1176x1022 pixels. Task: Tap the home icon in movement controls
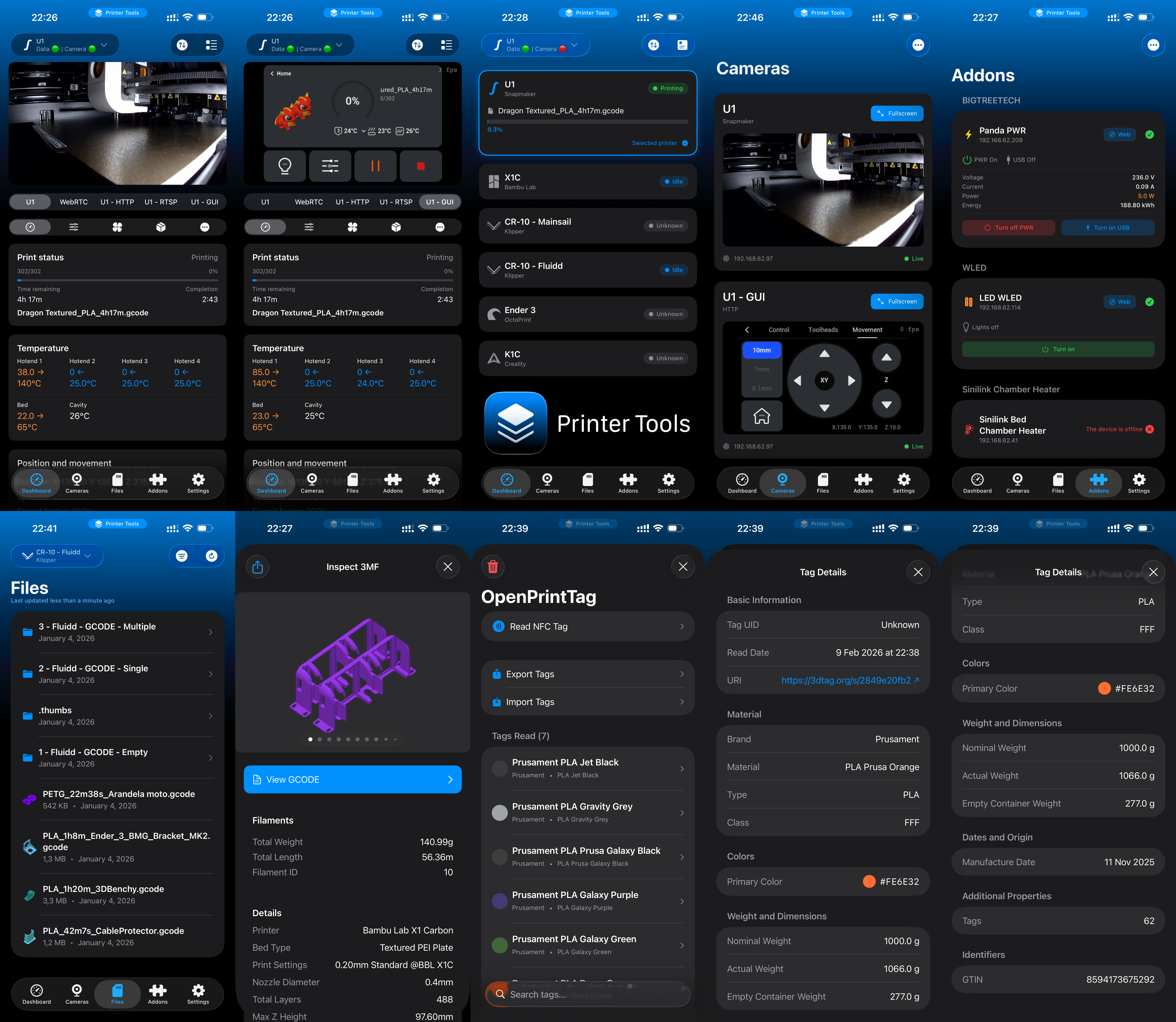762,416
